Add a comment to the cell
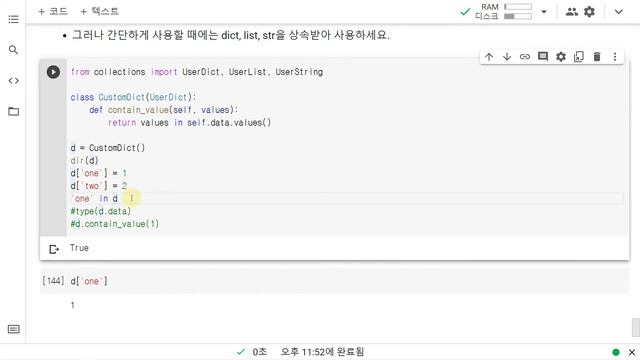Viewport: 640px width, 360px height. click(x=543, y=57)
